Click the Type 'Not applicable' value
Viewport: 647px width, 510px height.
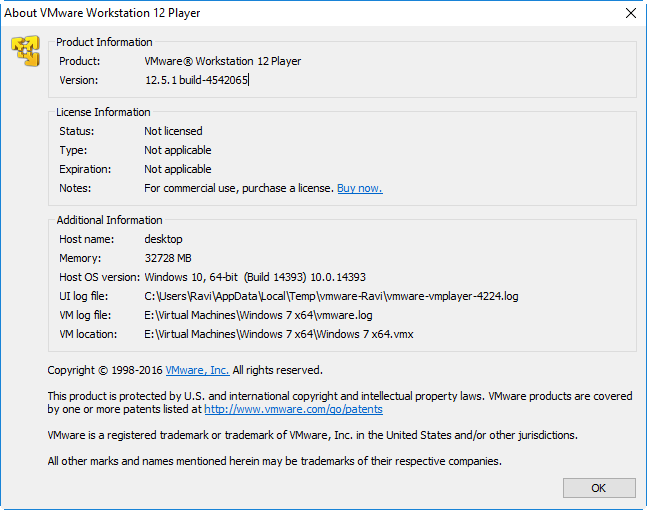[x=178, y=150]
